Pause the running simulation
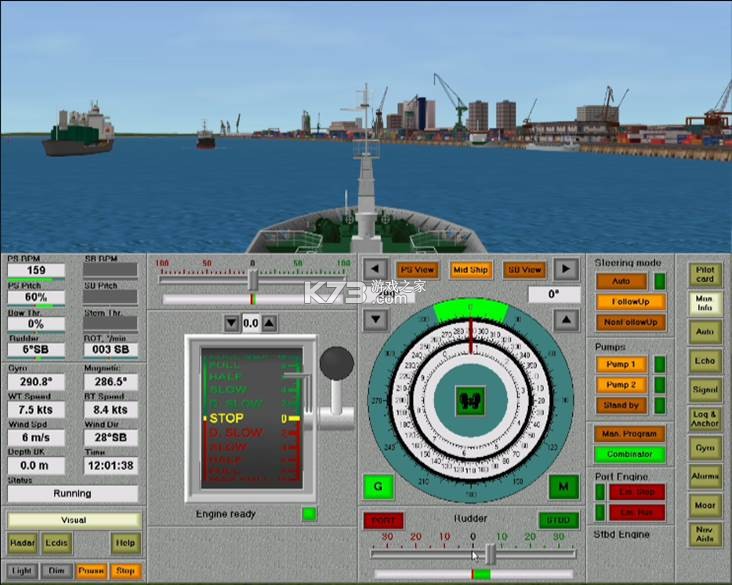The width and height of the screenshot is (732, 585). (91, 571)
